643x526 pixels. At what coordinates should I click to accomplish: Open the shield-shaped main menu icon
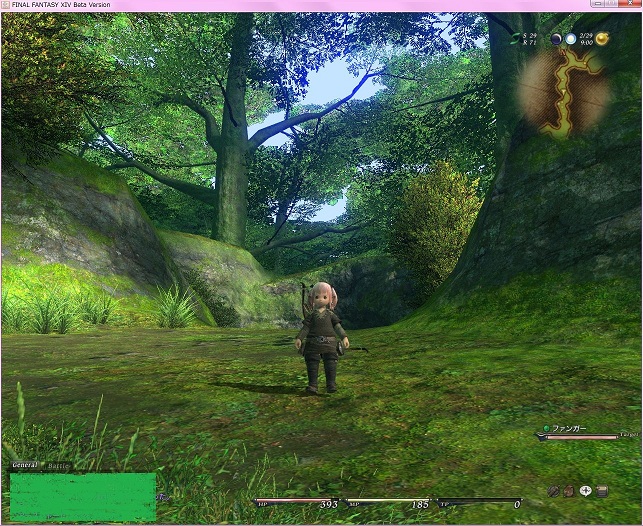click(554, 491)
